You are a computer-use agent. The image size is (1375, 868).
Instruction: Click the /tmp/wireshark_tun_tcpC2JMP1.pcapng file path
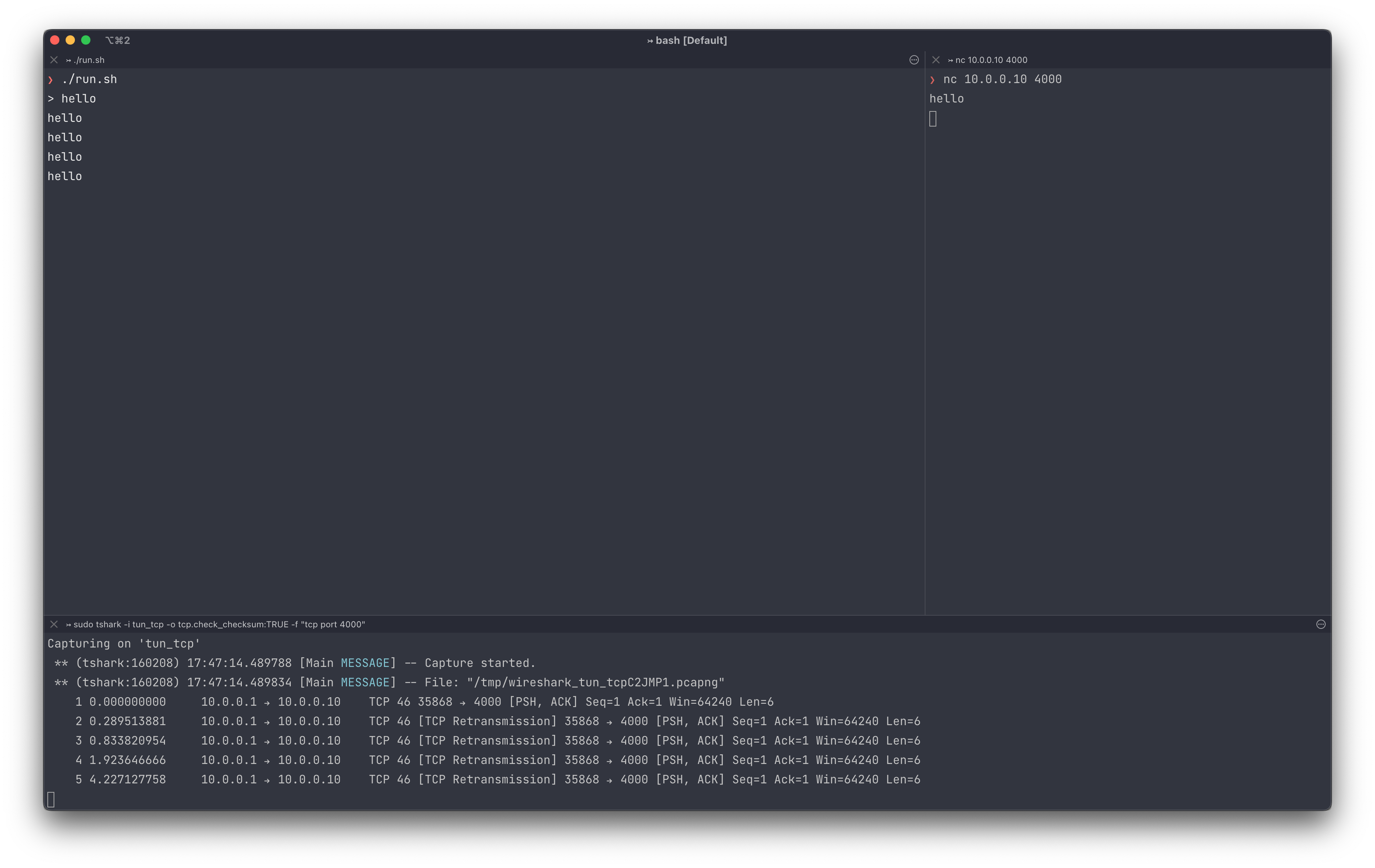click(x=595, y=682)
